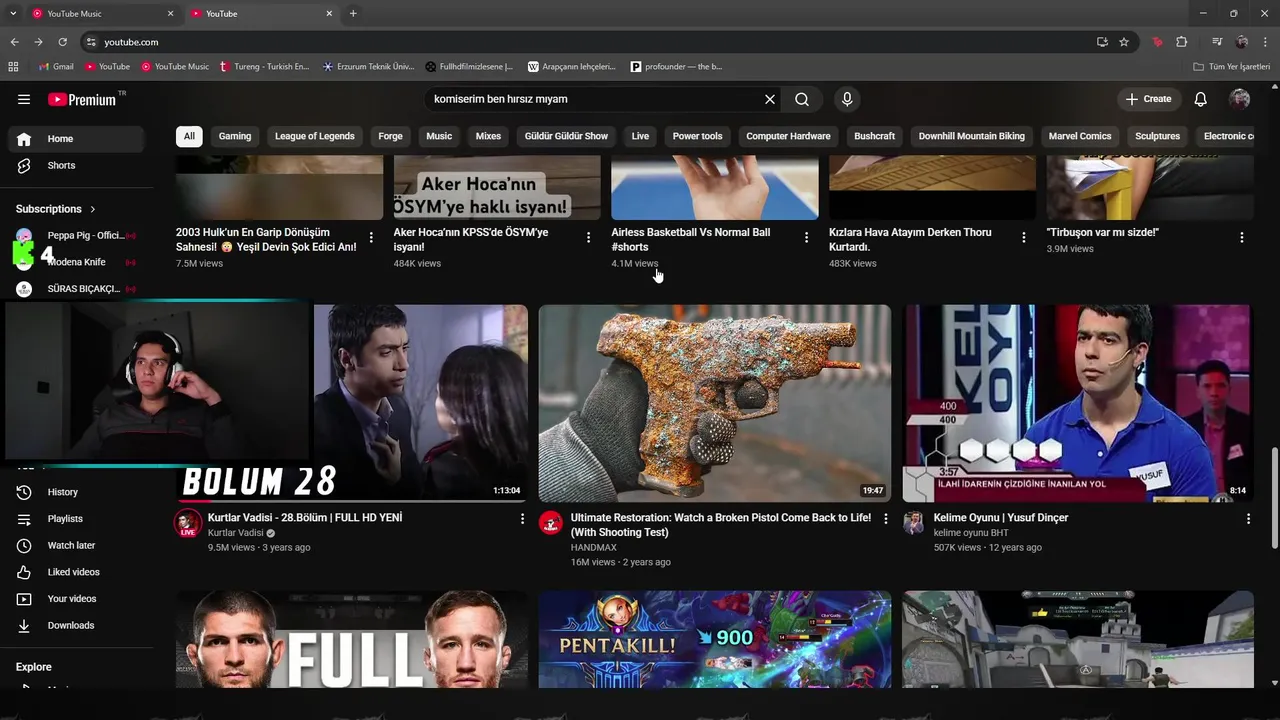Open the notifications bell

click(x=1201, y=99)
